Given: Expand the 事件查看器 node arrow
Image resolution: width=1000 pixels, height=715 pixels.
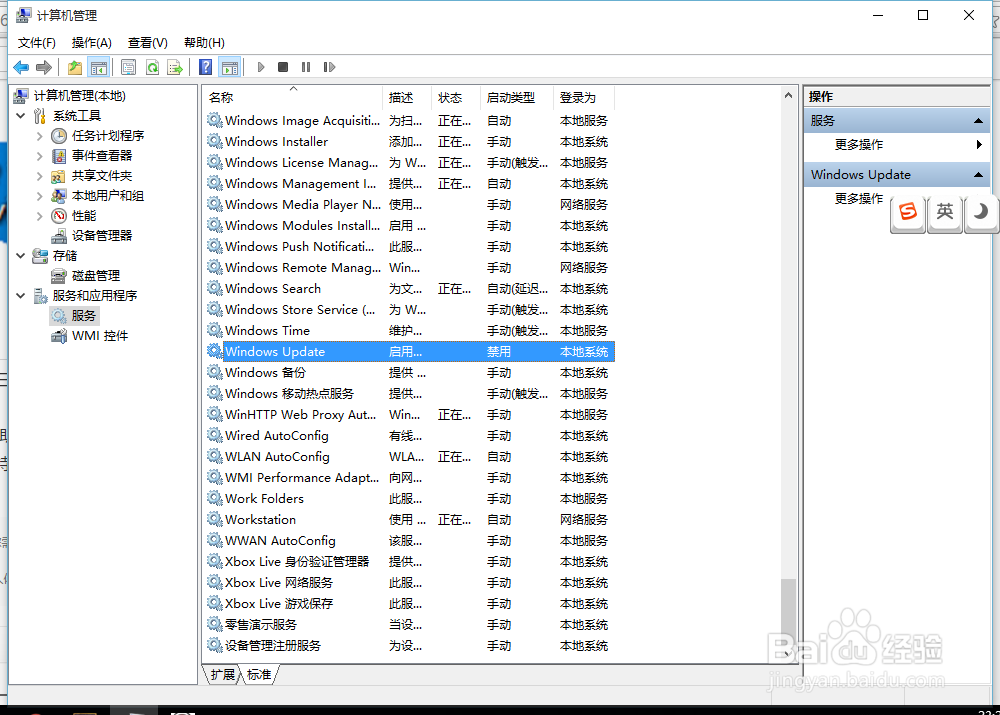Looking at the screenshot, I should (x=40, y=156).
